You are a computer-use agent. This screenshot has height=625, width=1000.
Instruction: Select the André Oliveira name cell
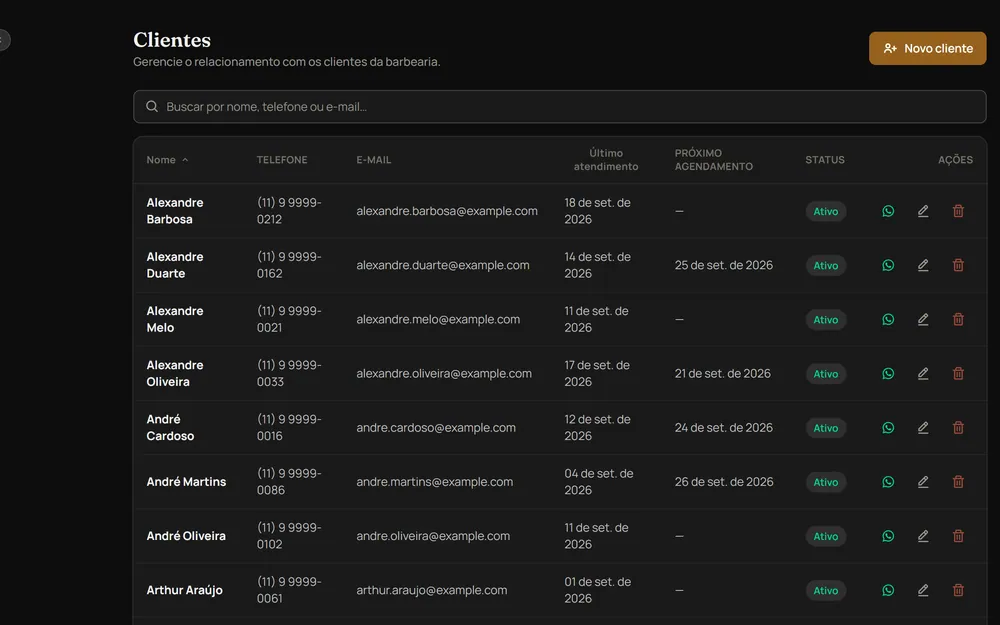186,536
